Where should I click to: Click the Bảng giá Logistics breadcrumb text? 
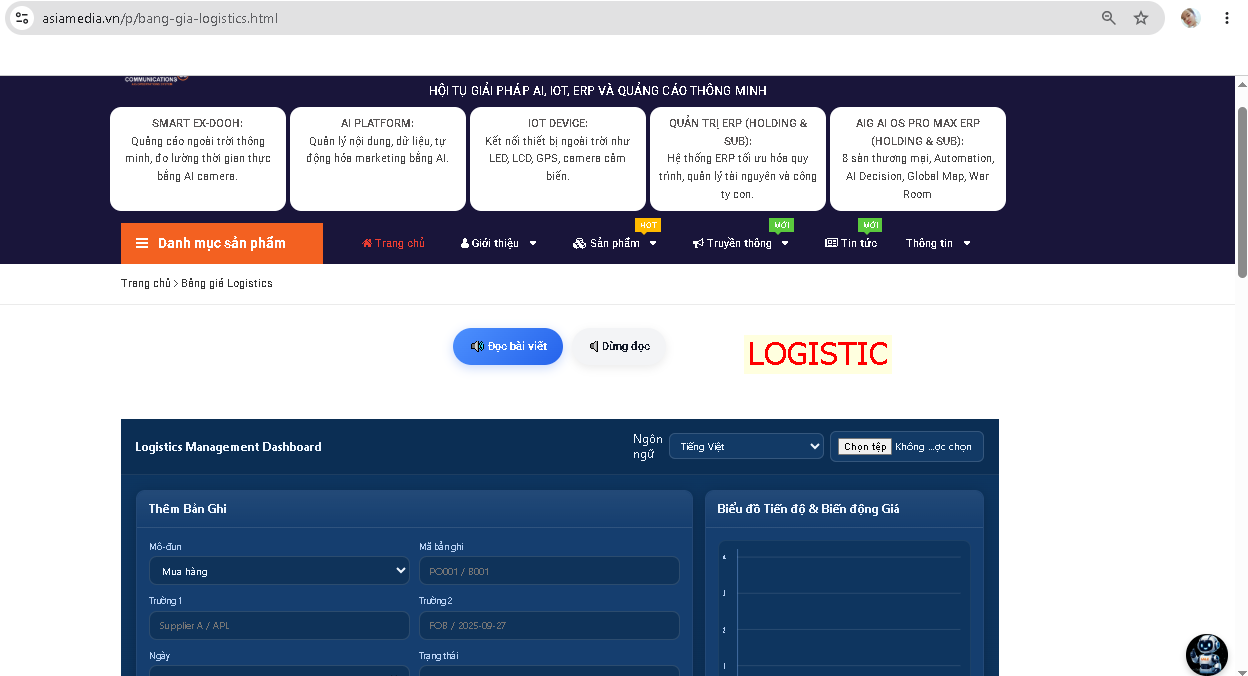(x=227, y=283)
